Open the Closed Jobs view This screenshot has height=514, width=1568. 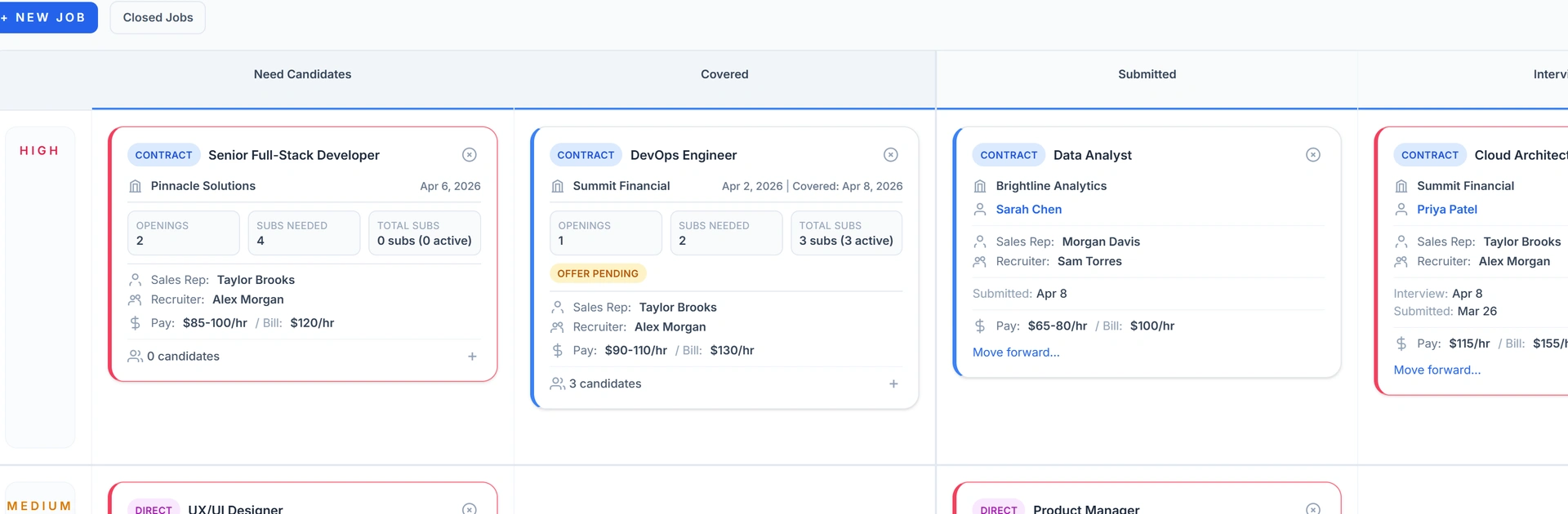pos(158,17)
